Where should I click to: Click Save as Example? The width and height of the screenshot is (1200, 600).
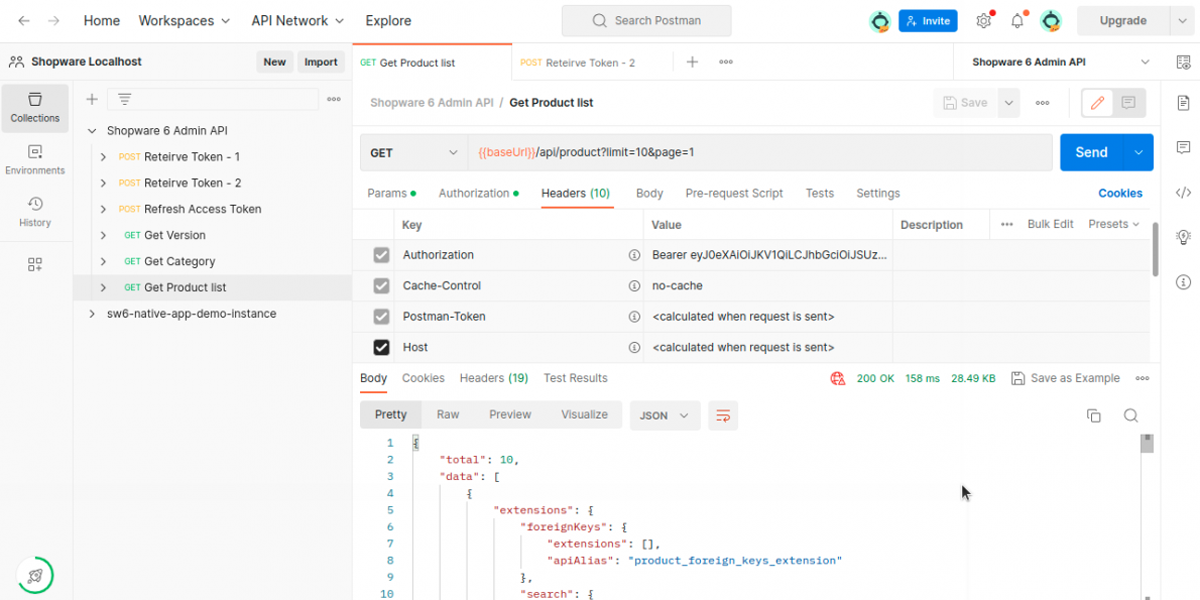coord(1065,378)
